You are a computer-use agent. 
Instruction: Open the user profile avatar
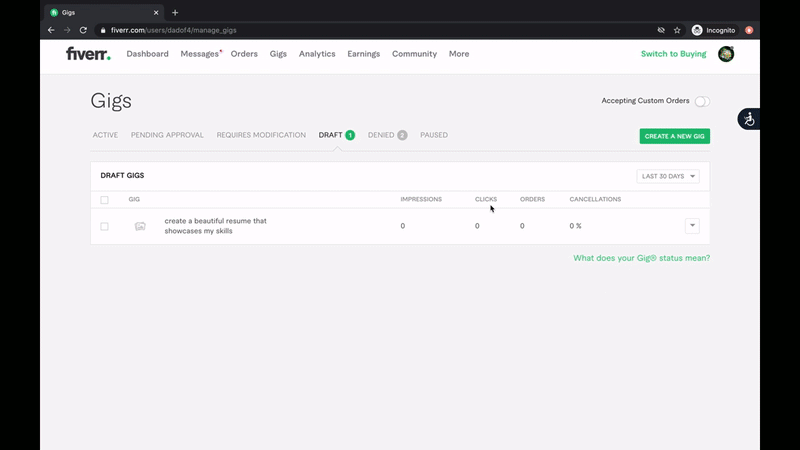(x=726, y=54)
